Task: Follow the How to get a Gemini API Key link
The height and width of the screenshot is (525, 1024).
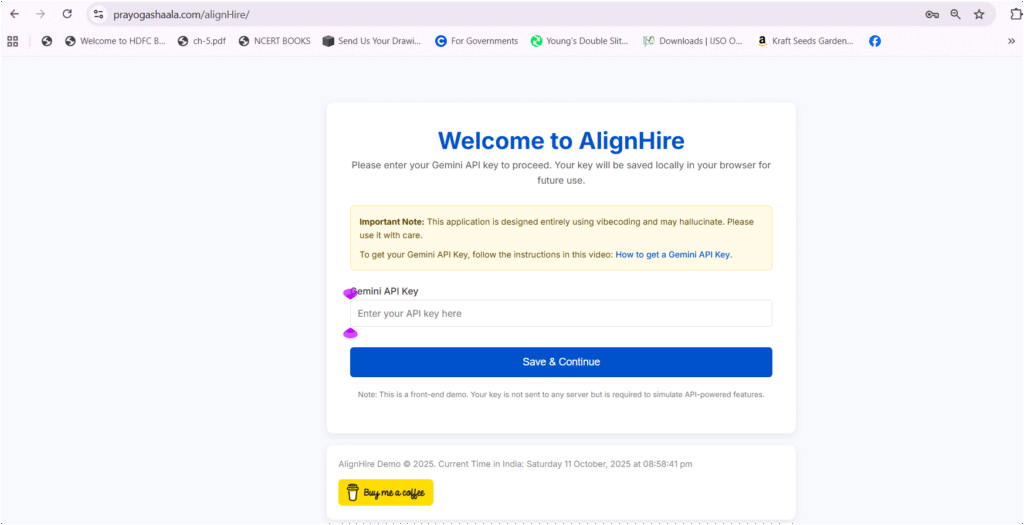Action: click(x=672, y=255)
